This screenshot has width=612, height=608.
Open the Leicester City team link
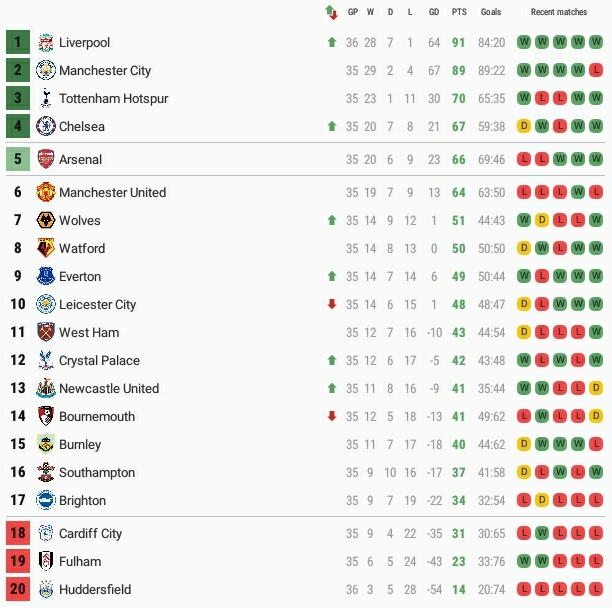click(x=97, y=304)
